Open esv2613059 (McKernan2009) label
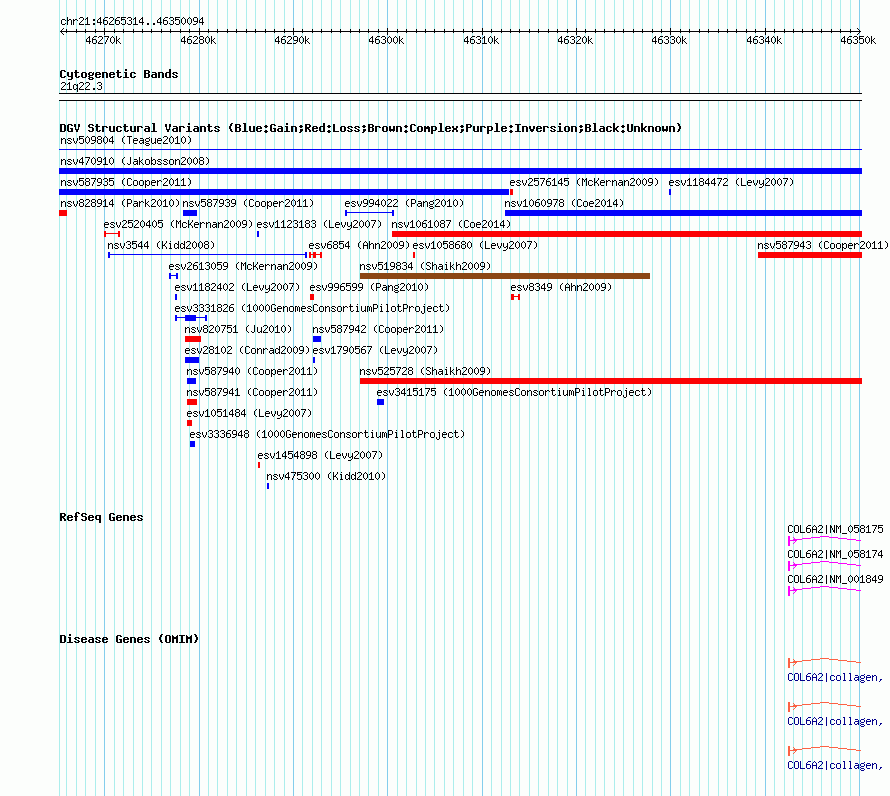Viewport: 890px width, 796px height. 243,266
